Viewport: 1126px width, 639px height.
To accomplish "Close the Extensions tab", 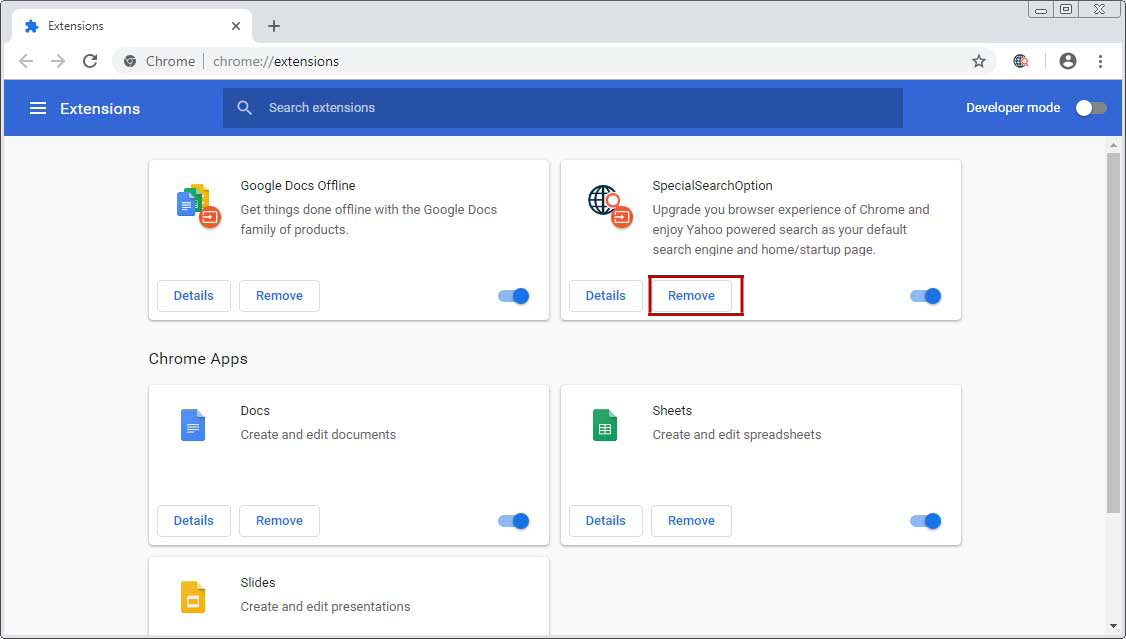I will (x=236, y=26).
